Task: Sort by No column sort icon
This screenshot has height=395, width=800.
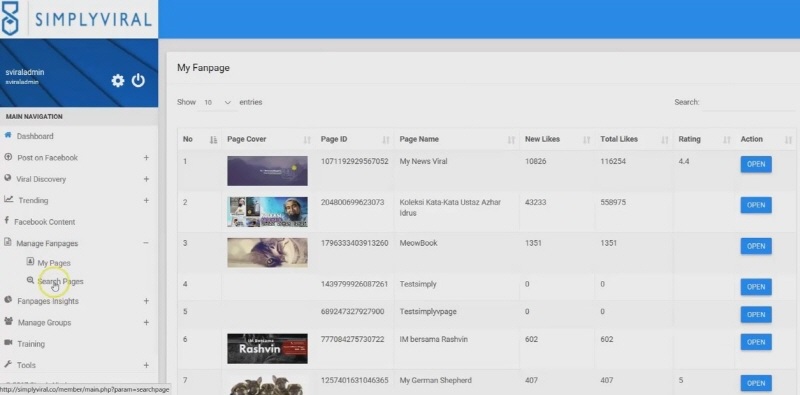Action: click(x=213, y=139)
